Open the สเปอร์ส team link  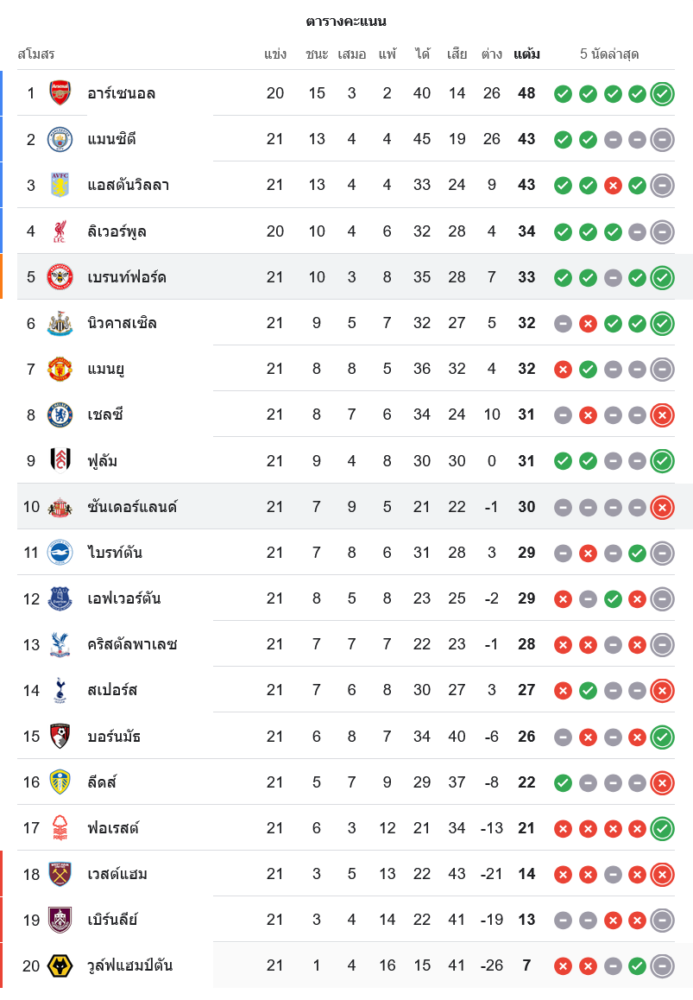coord(112,690)
